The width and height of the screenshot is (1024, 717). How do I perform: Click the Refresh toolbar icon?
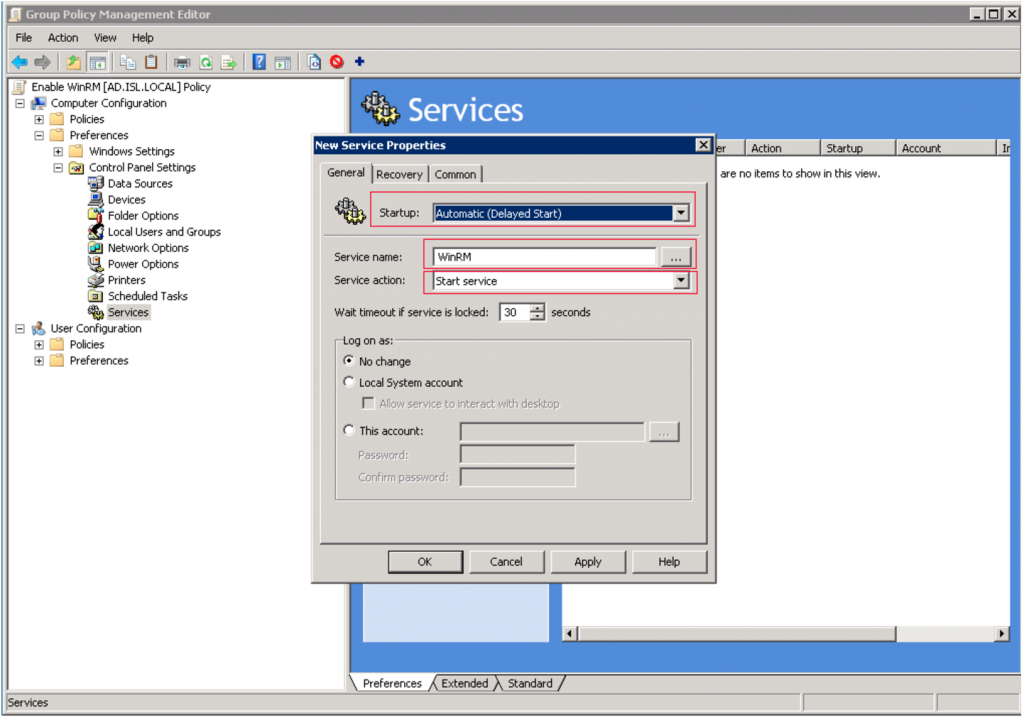[x=205, y=61]
